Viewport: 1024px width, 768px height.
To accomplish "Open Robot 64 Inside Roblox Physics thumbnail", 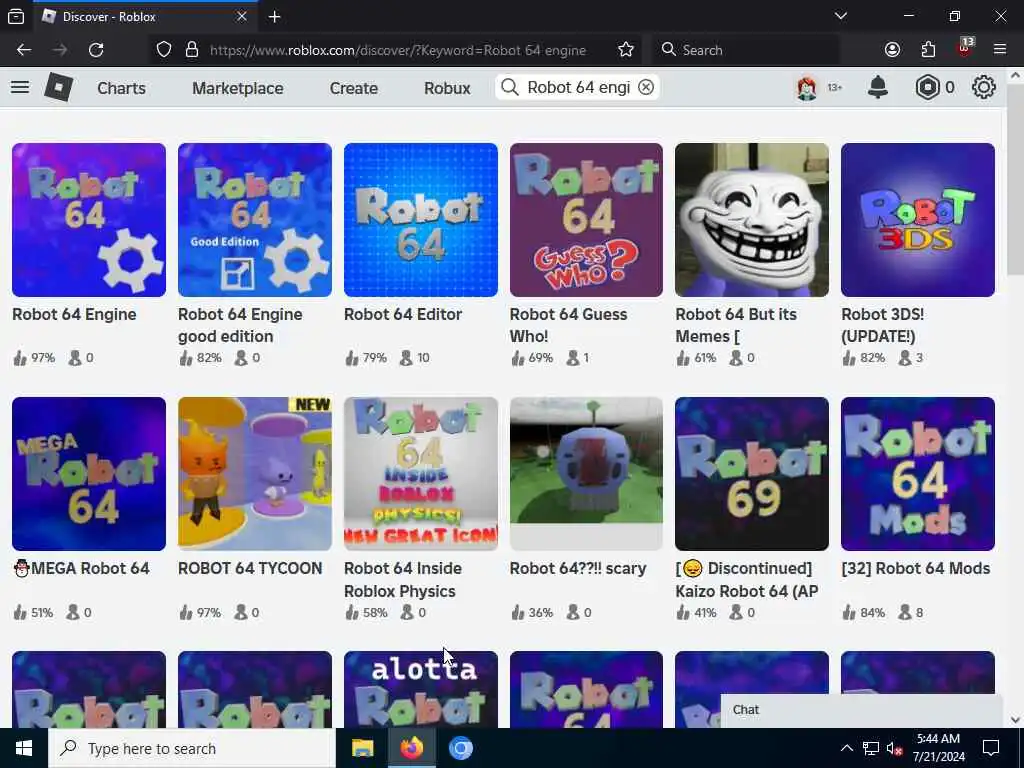I will pyautogui.click(x=421, y=474).
